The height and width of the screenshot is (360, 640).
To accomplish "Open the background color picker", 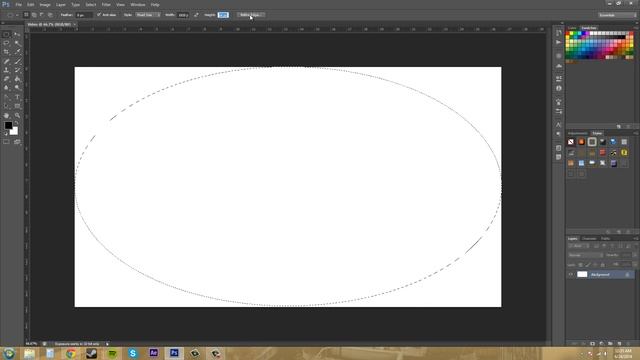I will click(x=15, y=131).
